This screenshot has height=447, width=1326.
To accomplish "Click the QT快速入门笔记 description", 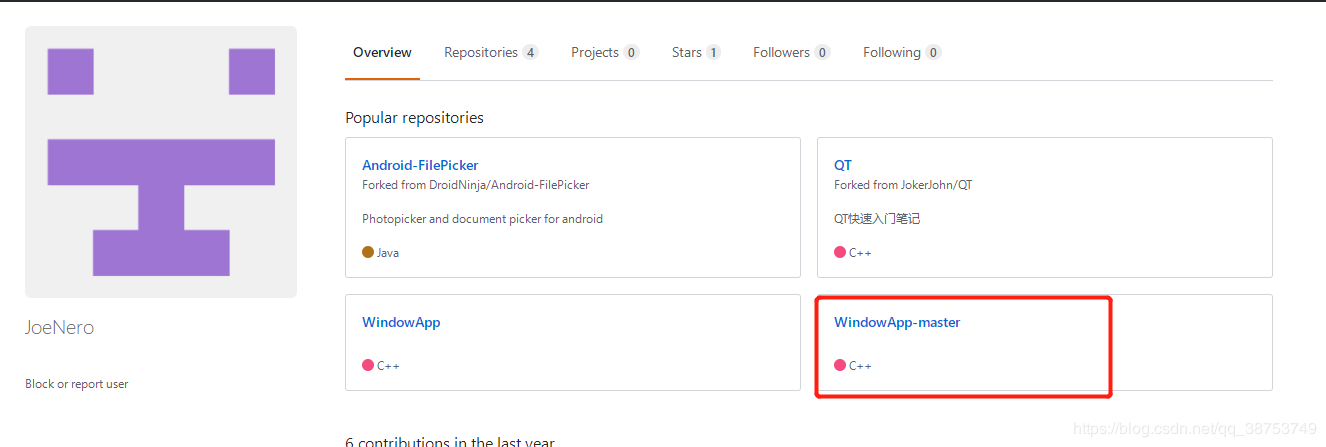I will point(877,219).
